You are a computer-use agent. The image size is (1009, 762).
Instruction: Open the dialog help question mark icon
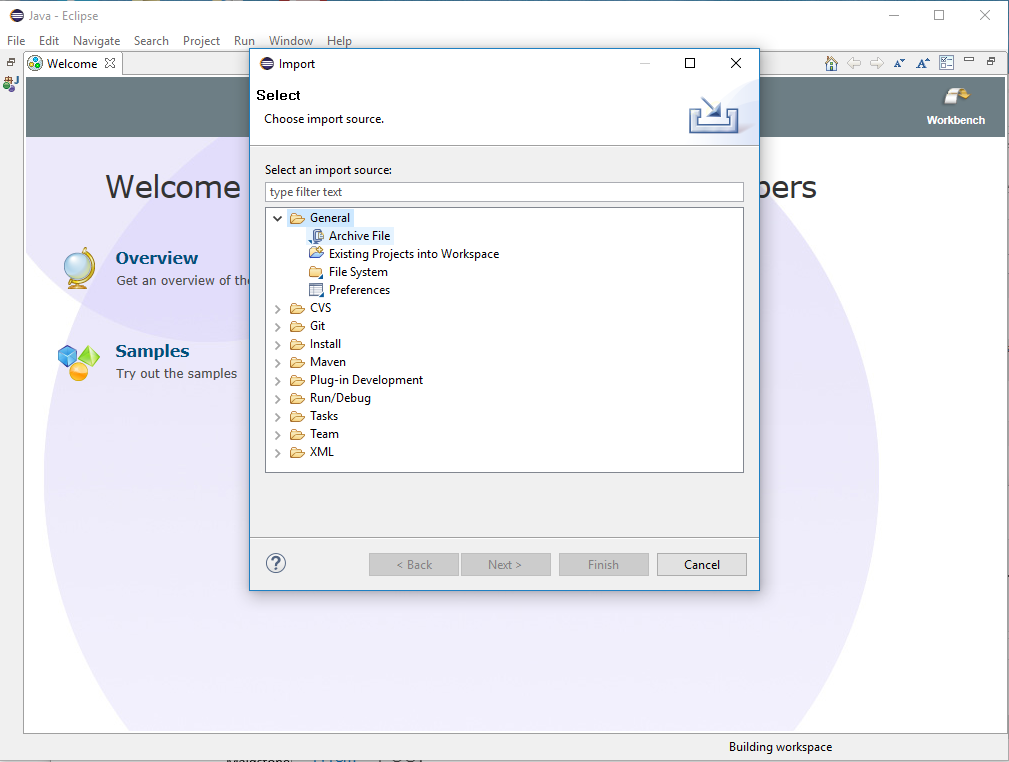click(x=276, y=564)
